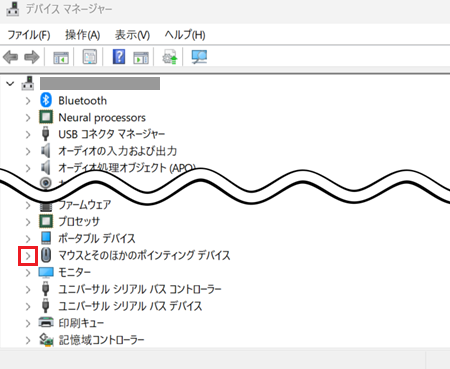This screenshot has height=369, width=450.
Task: Select the モニター label
Action: pyautogui.click(x=75, y=273)
